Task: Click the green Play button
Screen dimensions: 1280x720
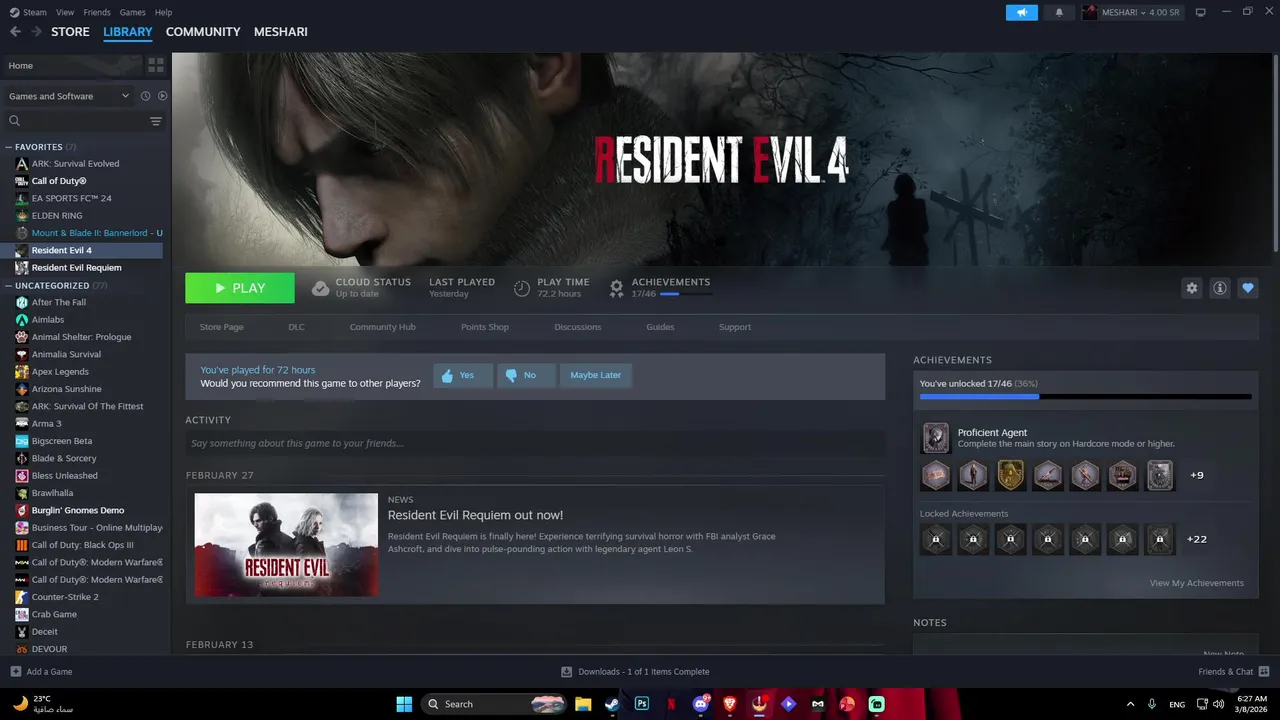Action: tap(240, 288)
